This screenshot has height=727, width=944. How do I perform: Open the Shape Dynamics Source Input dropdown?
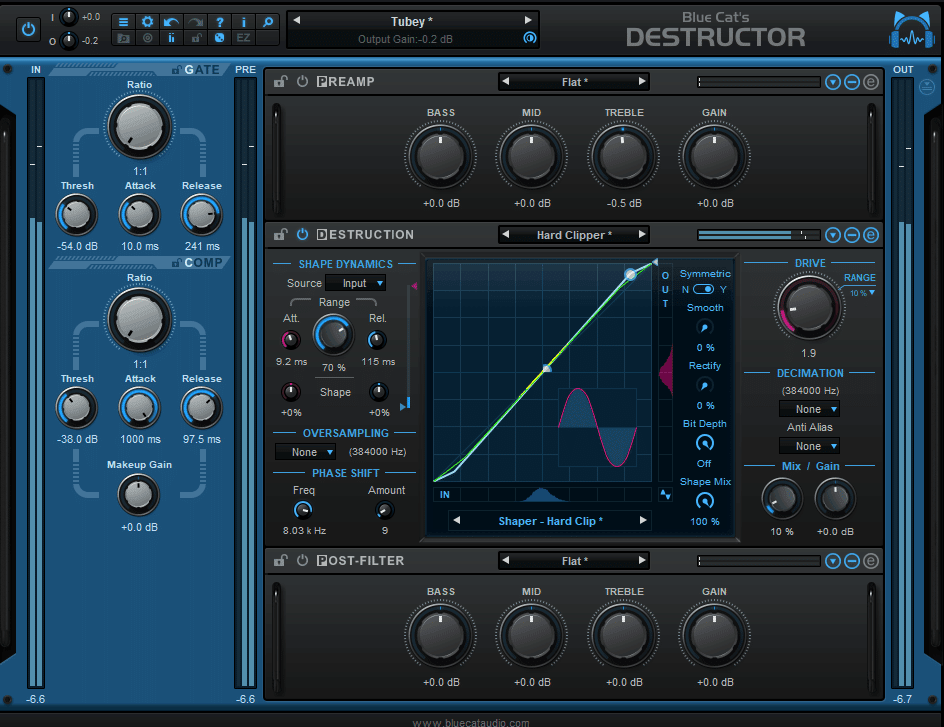point(355,283)
